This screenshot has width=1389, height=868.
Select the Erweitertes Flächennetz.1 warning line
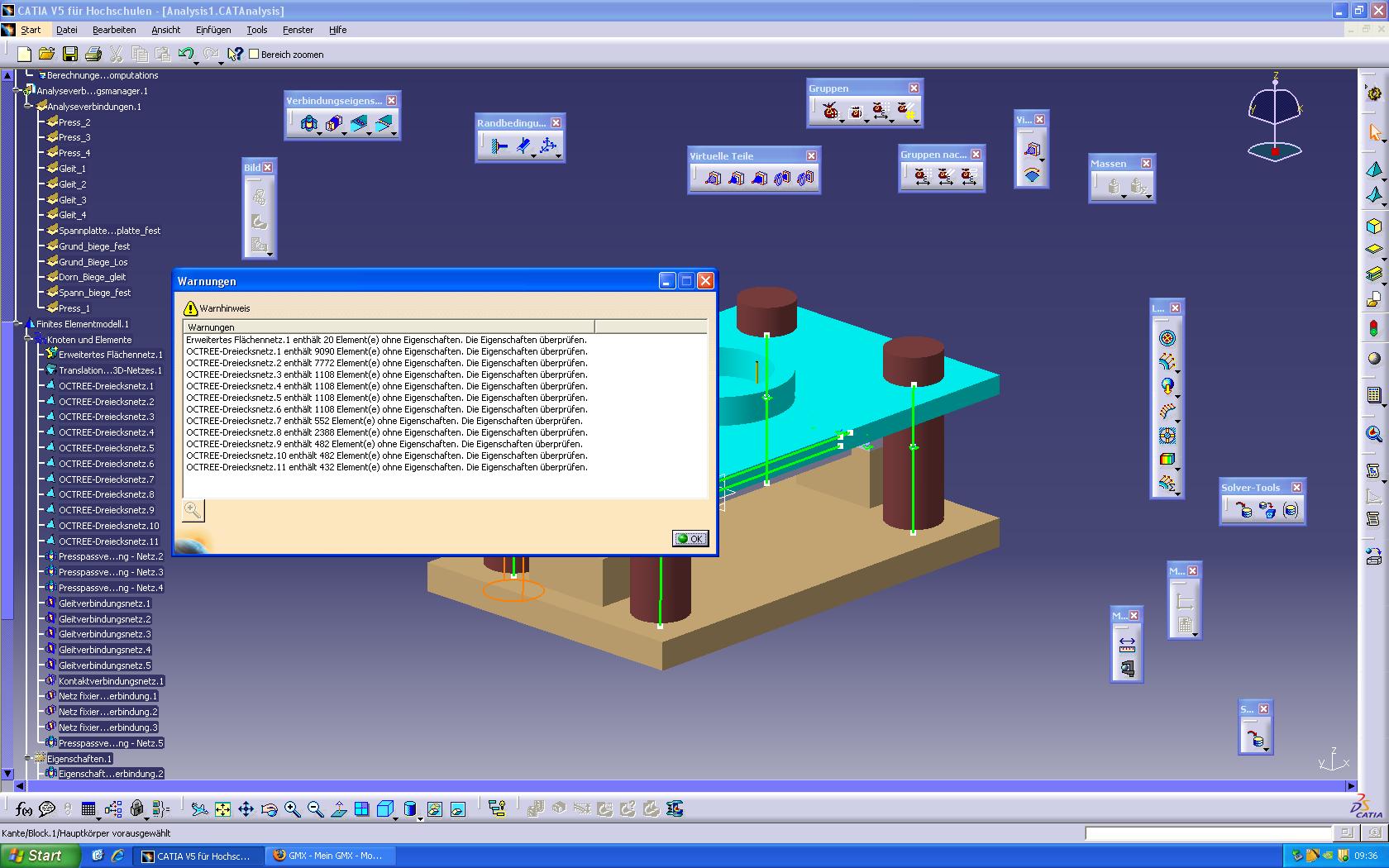(387, 340)
